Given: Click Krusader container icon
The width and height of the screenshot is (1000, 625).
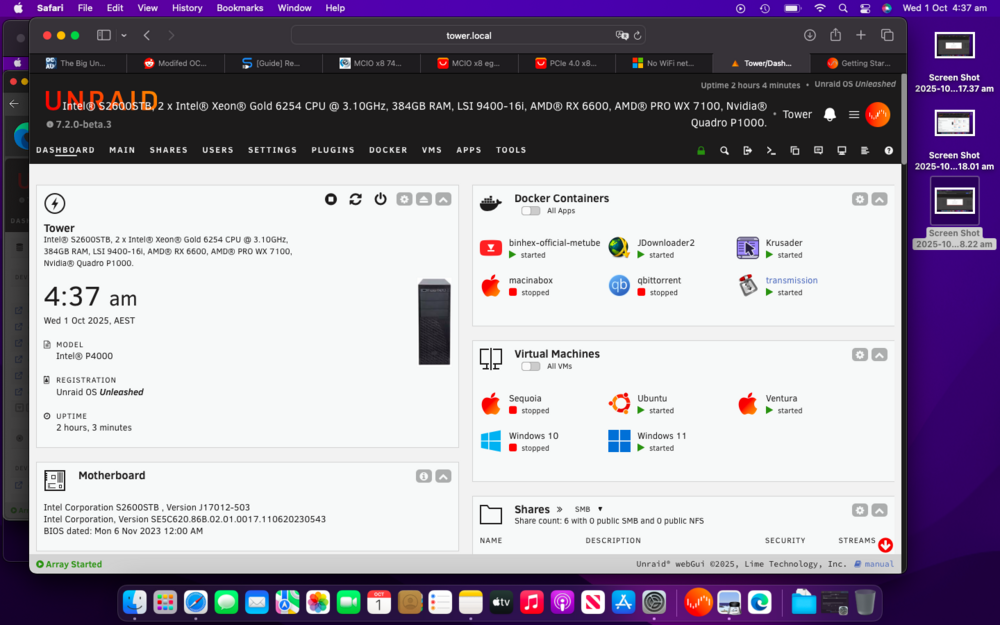Looking at the screenshot, I should (747, 248).
